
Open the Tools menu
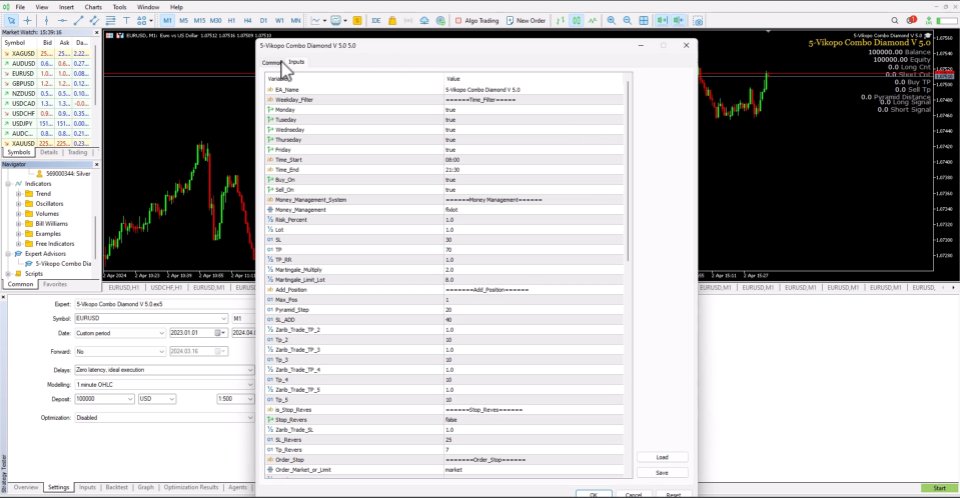119,7
